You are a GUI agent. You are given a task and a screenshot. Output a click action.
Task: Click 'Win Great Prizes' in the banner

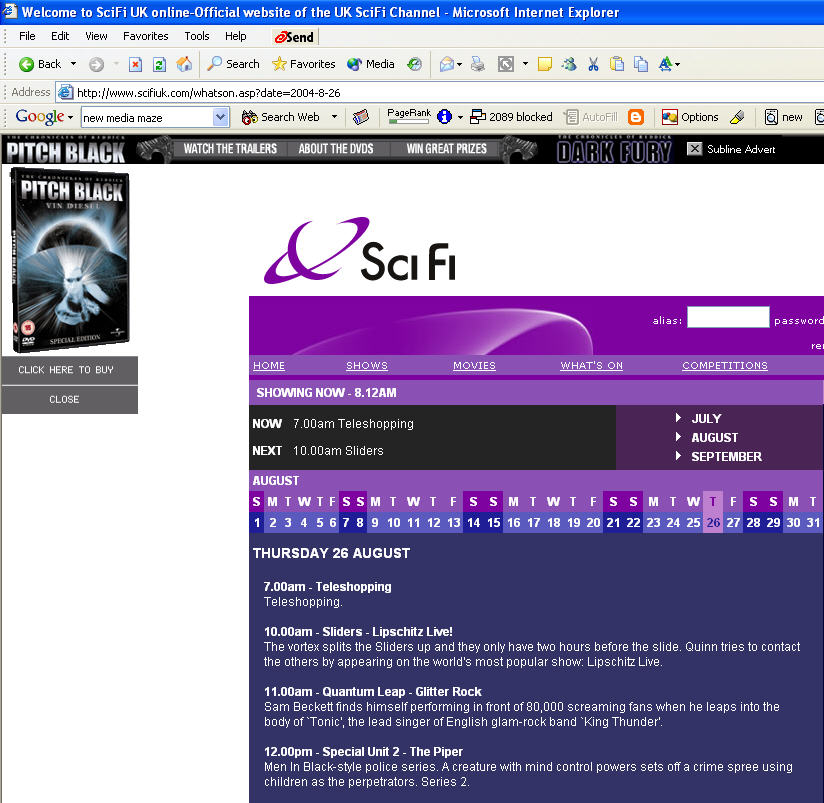coord(446,149)
